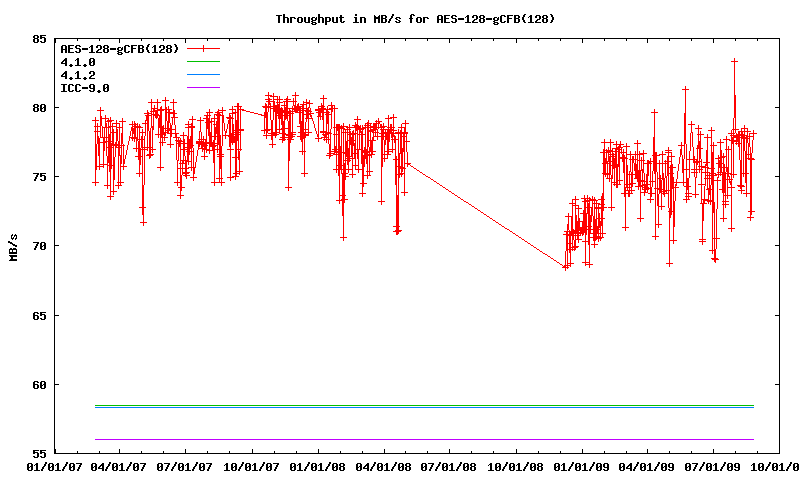Click the highest peak data point above 83
This screenshot has height=480, width=800.
[x=734, y=61]
